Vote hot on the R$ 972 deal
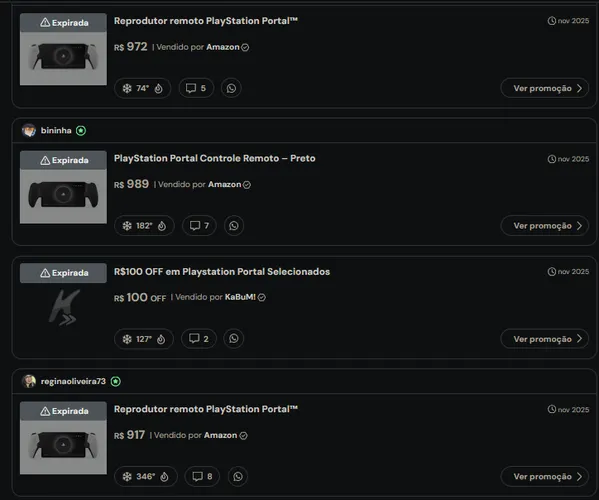The height and width of the screenshot is (500, 599). coord(159,89)
